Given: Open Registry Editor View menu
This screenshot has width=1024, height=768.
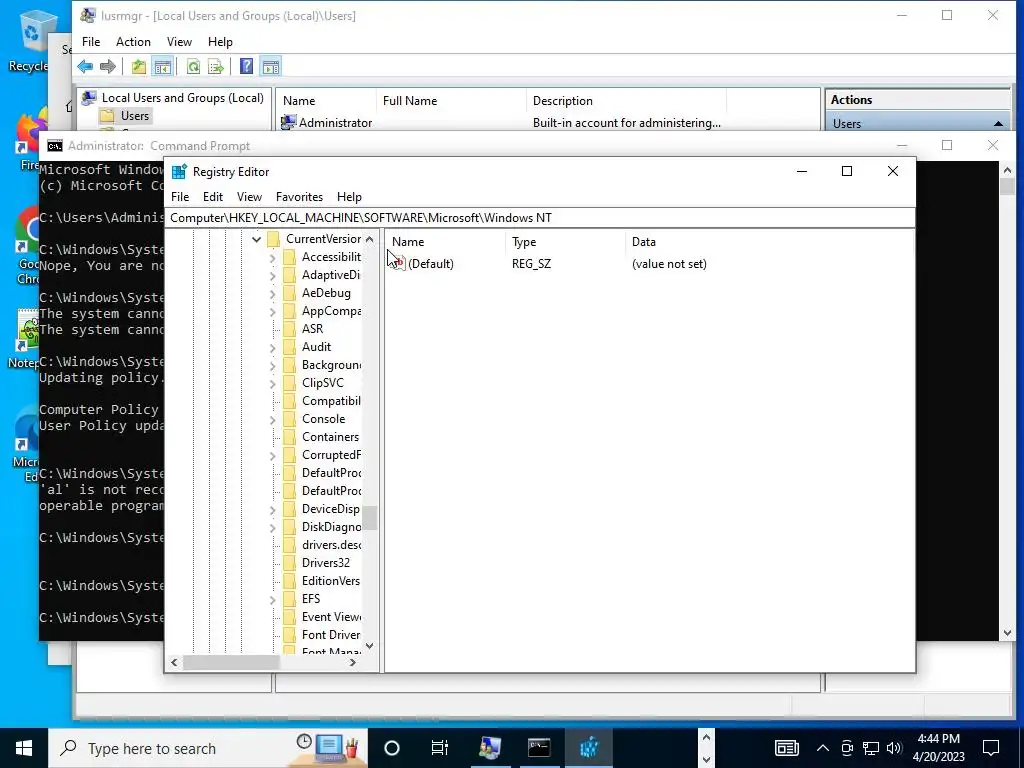Looking at the screenshot, I should 249,197.
